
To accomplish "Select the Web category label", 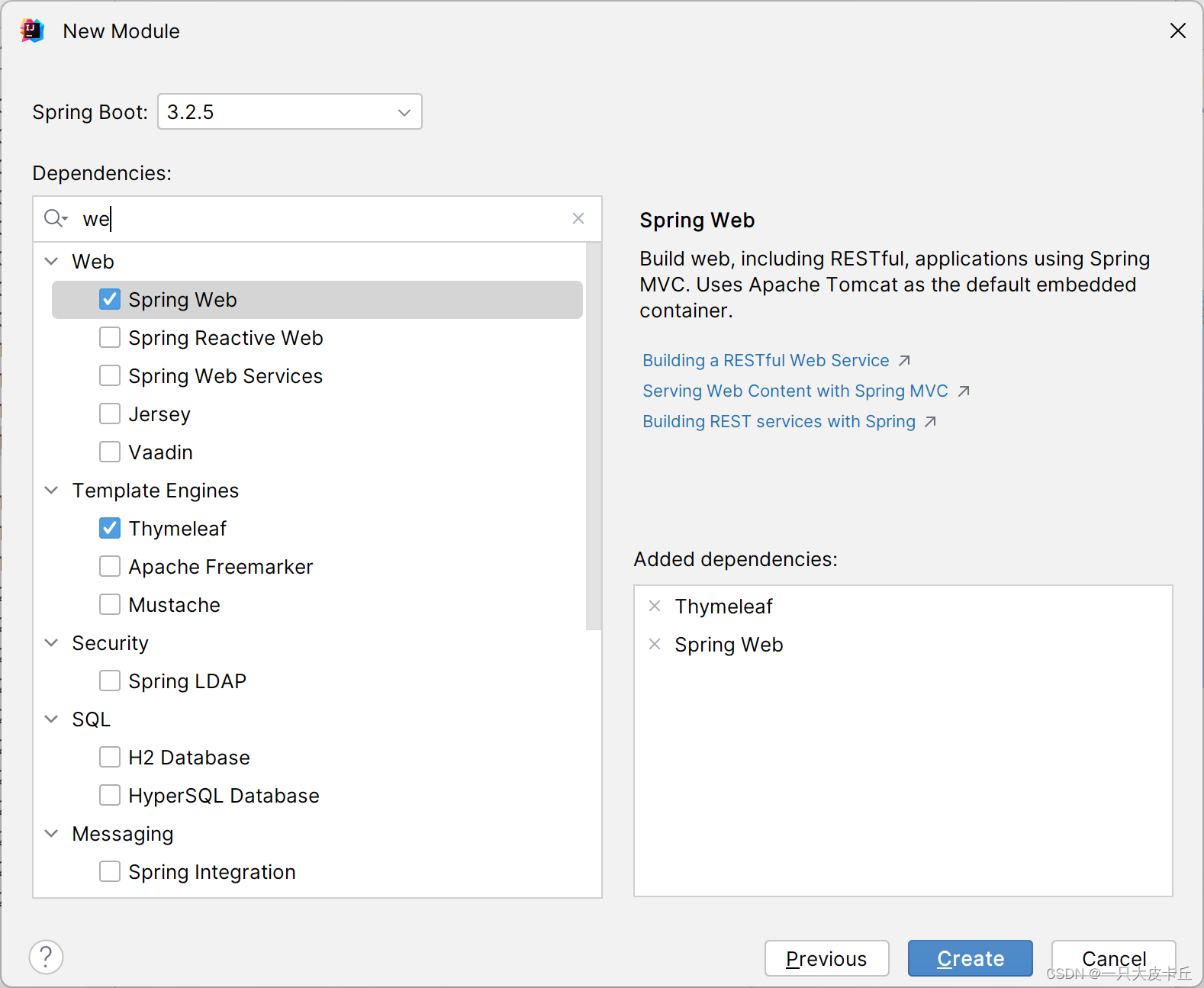I will click(93, 261).
